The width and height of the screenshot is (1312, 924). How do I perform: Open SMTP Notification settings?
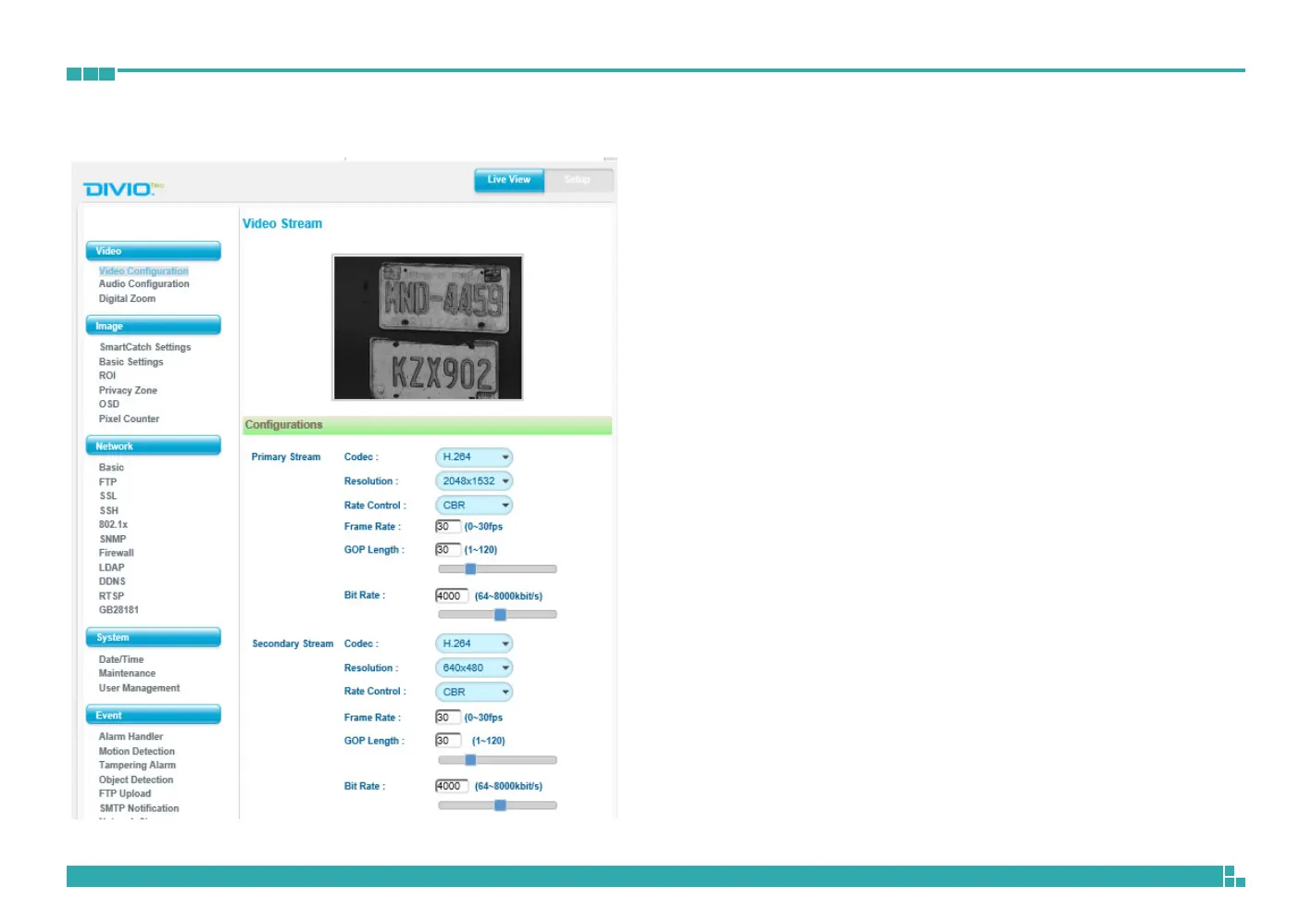click(x=139, y=808)
